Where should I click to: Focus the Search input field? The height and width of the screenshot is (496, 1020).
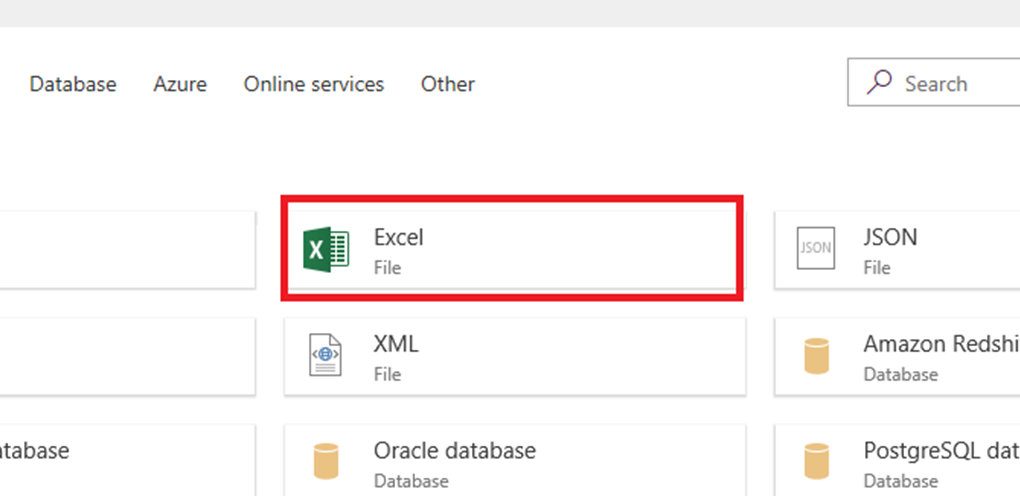(950, 84)
